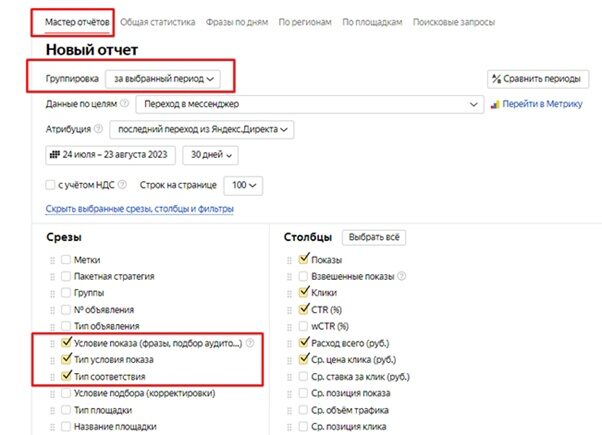Click the drag handle beside Метки
Viewport: 602px width, 435px height.
point(52,260)
